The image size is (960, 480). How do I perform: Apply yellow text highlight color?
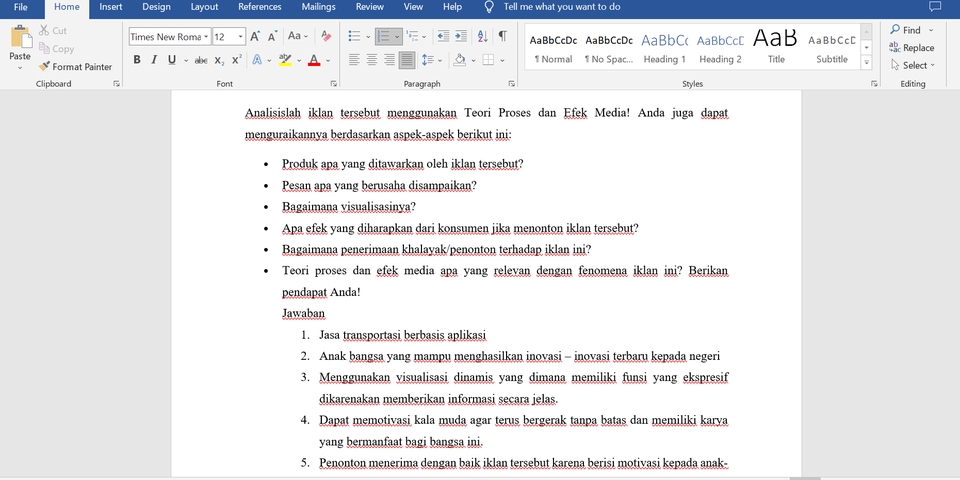(x=285, y=60)
